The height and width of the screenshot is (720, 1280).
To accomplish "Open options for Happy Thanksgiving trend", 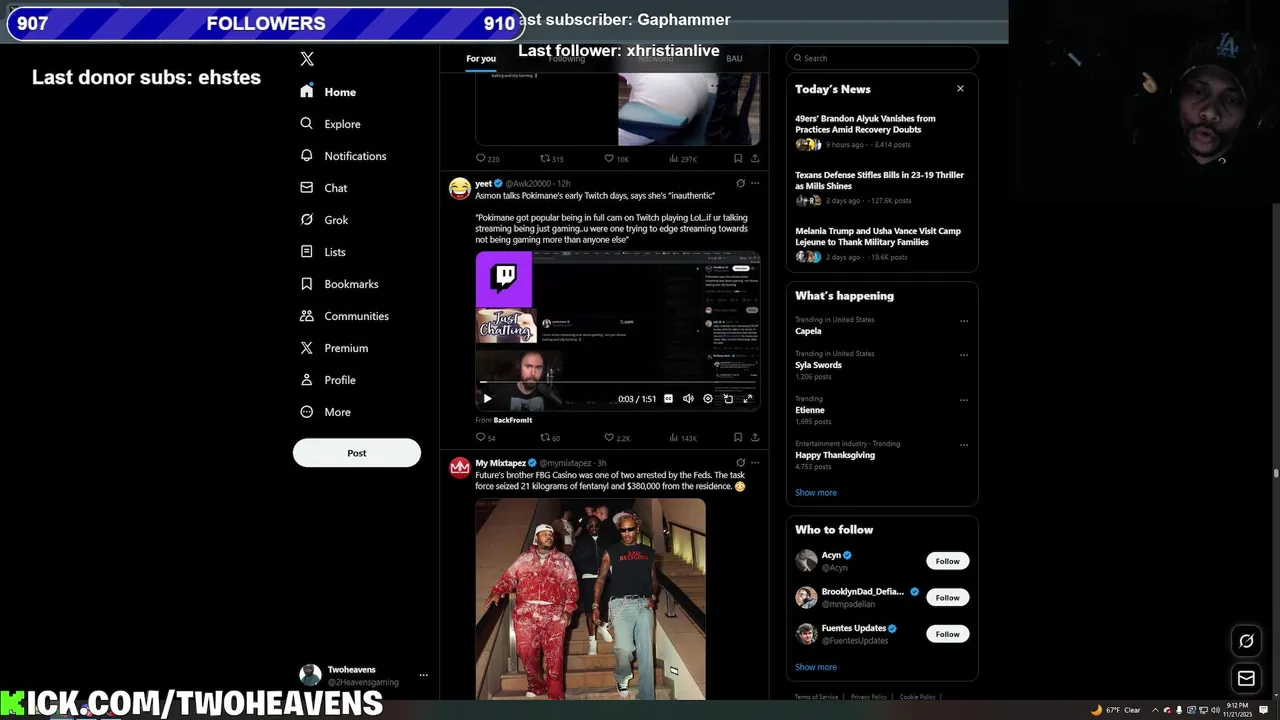I will tap(964, 445).
